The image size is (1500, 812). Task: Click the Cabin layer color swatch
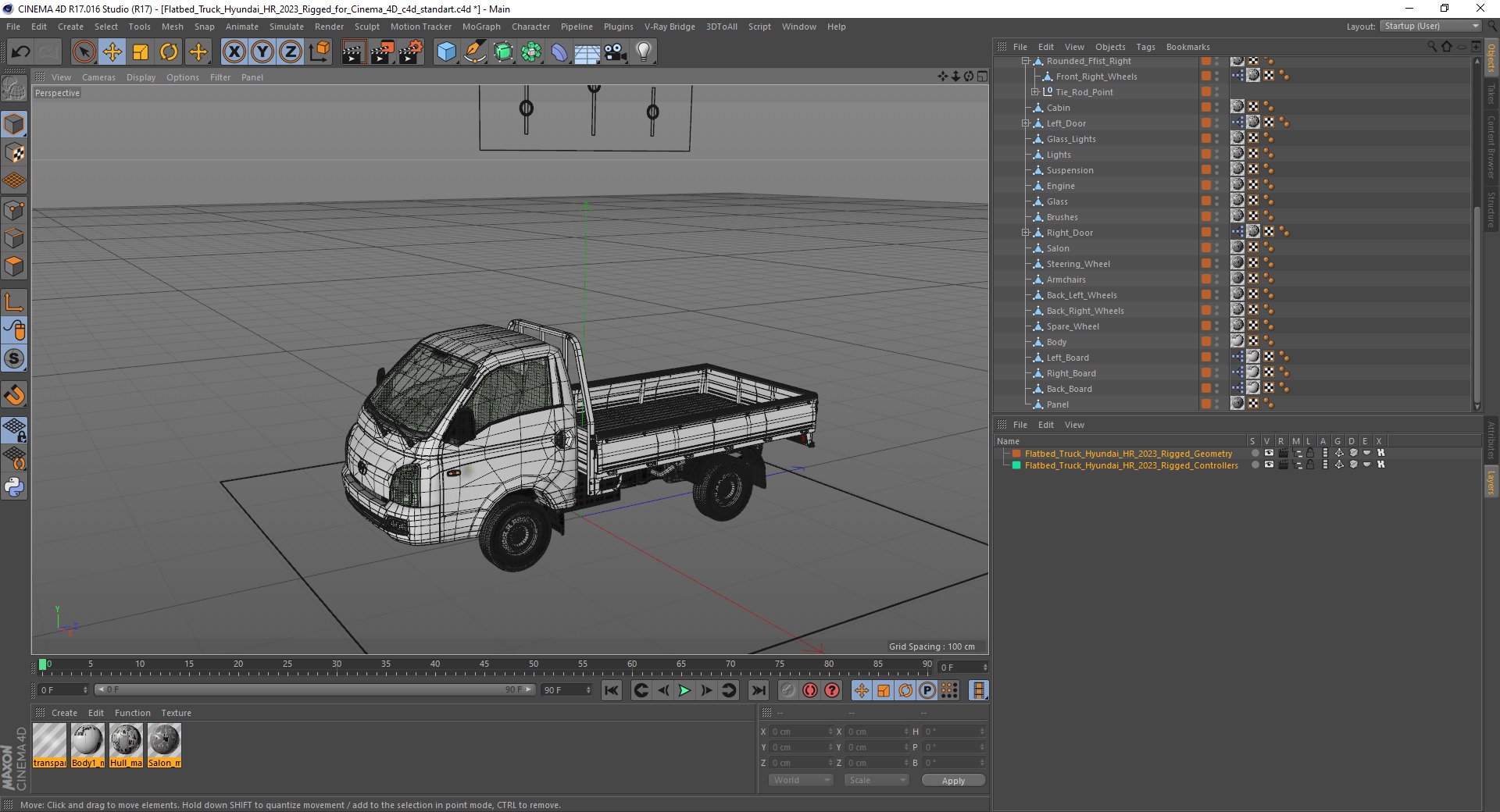tap(1206, 108)
